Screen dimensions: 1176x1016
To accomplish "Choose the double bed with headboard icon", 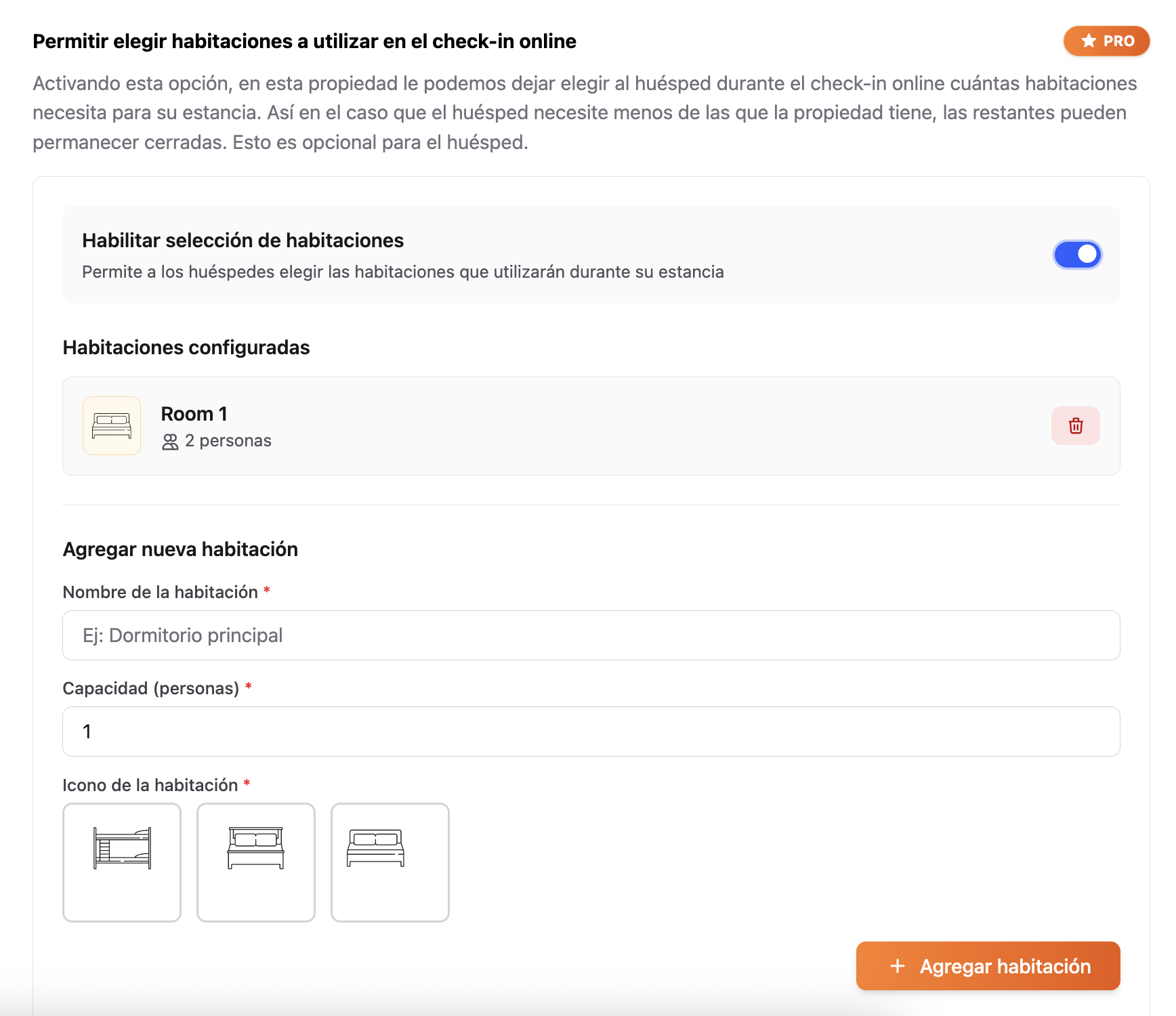I will 256,862.
